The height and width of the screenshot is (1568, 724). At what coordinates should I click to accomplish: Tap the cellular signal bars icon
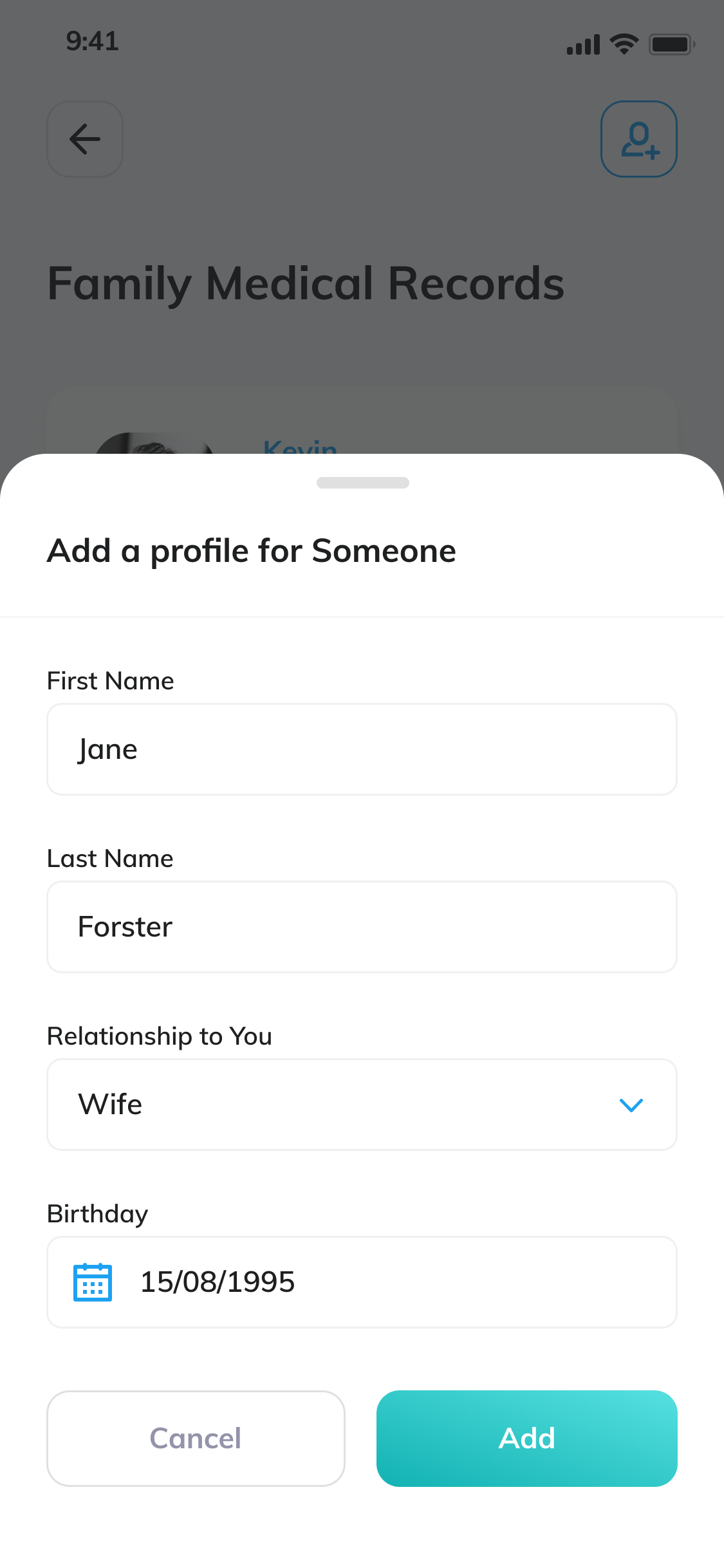click(583, 45)
